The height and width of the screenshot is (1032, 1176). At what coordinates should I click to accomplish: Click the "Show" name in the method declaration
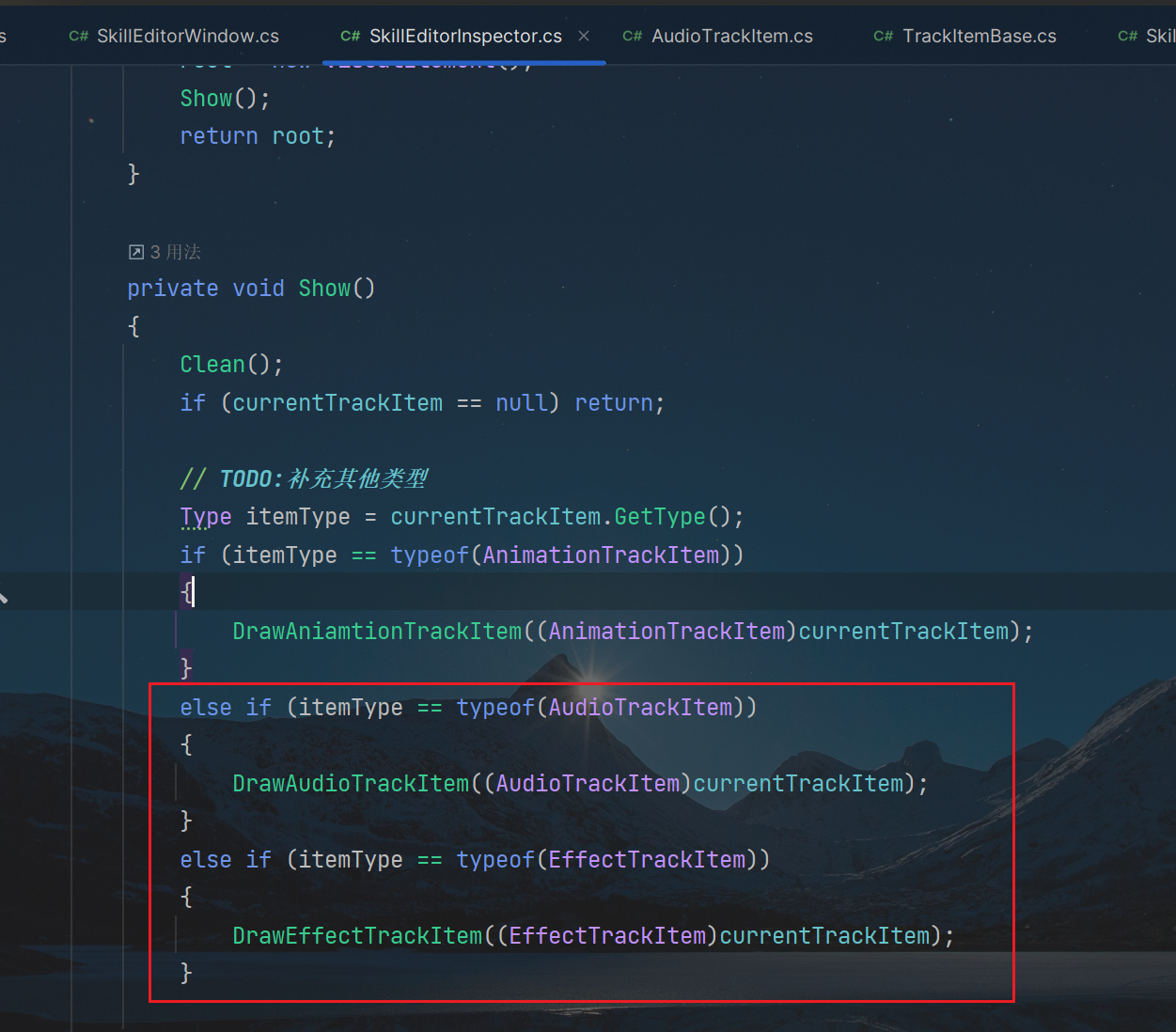[x=324, y=289]
